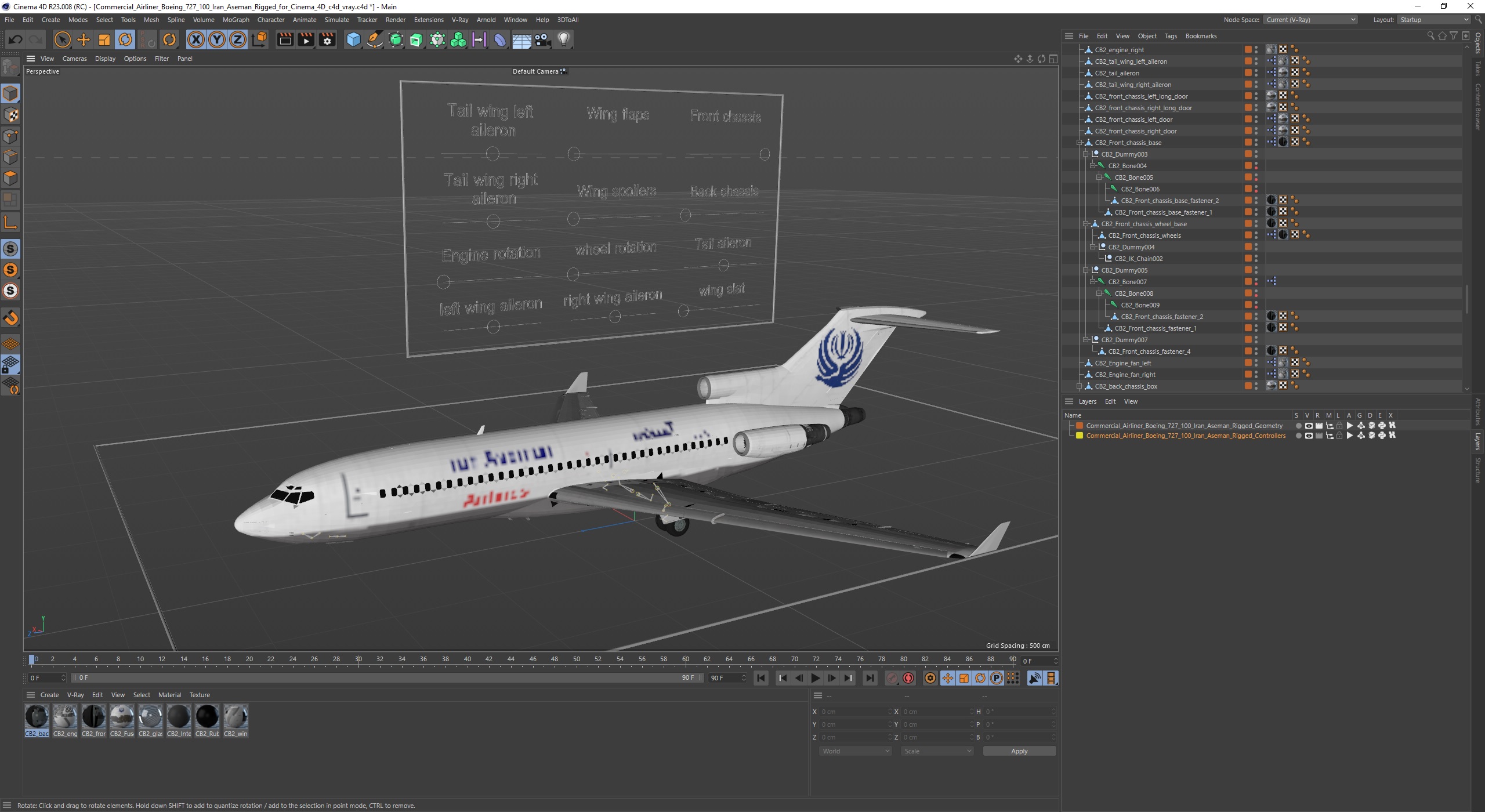Click Object Manager search icon
The image size is (1485, 812).
pyautogui.click(x=1430, y=36)
